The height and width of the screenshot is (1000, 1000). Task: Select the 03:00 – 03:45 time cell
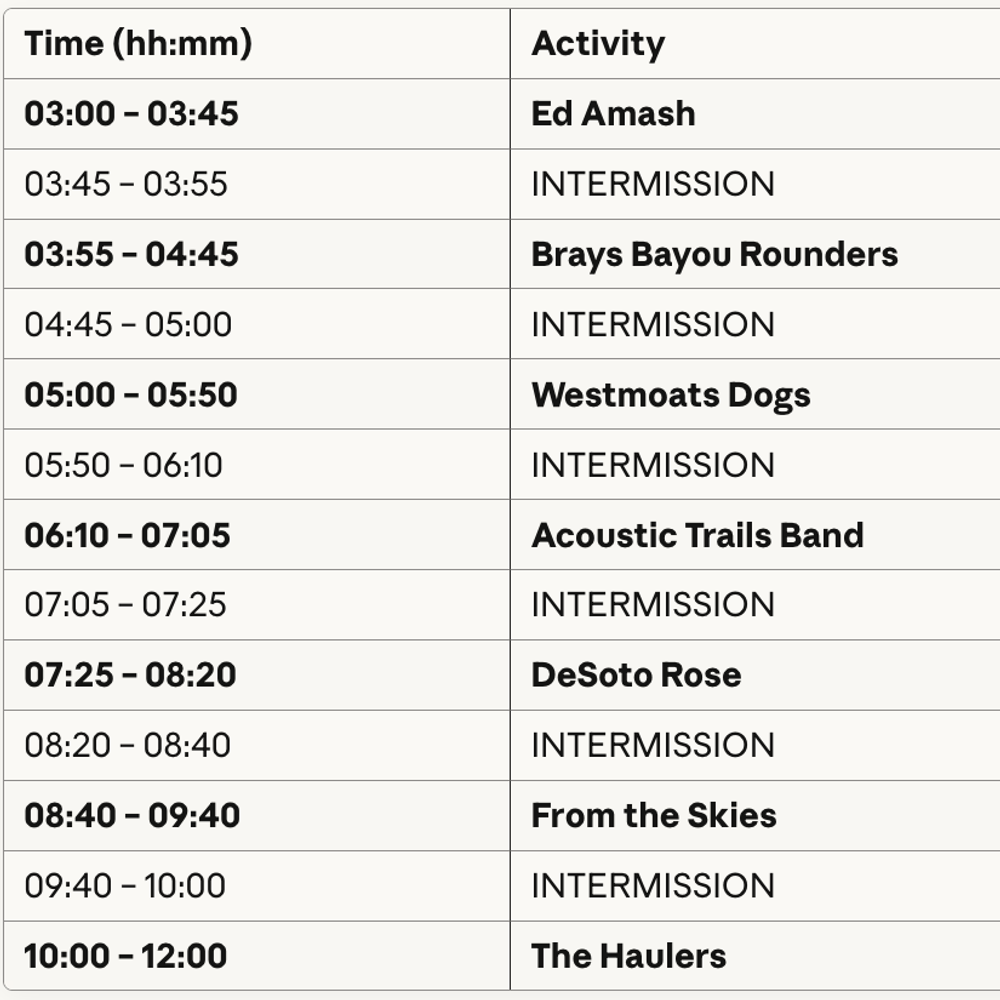tap(131, 114)
